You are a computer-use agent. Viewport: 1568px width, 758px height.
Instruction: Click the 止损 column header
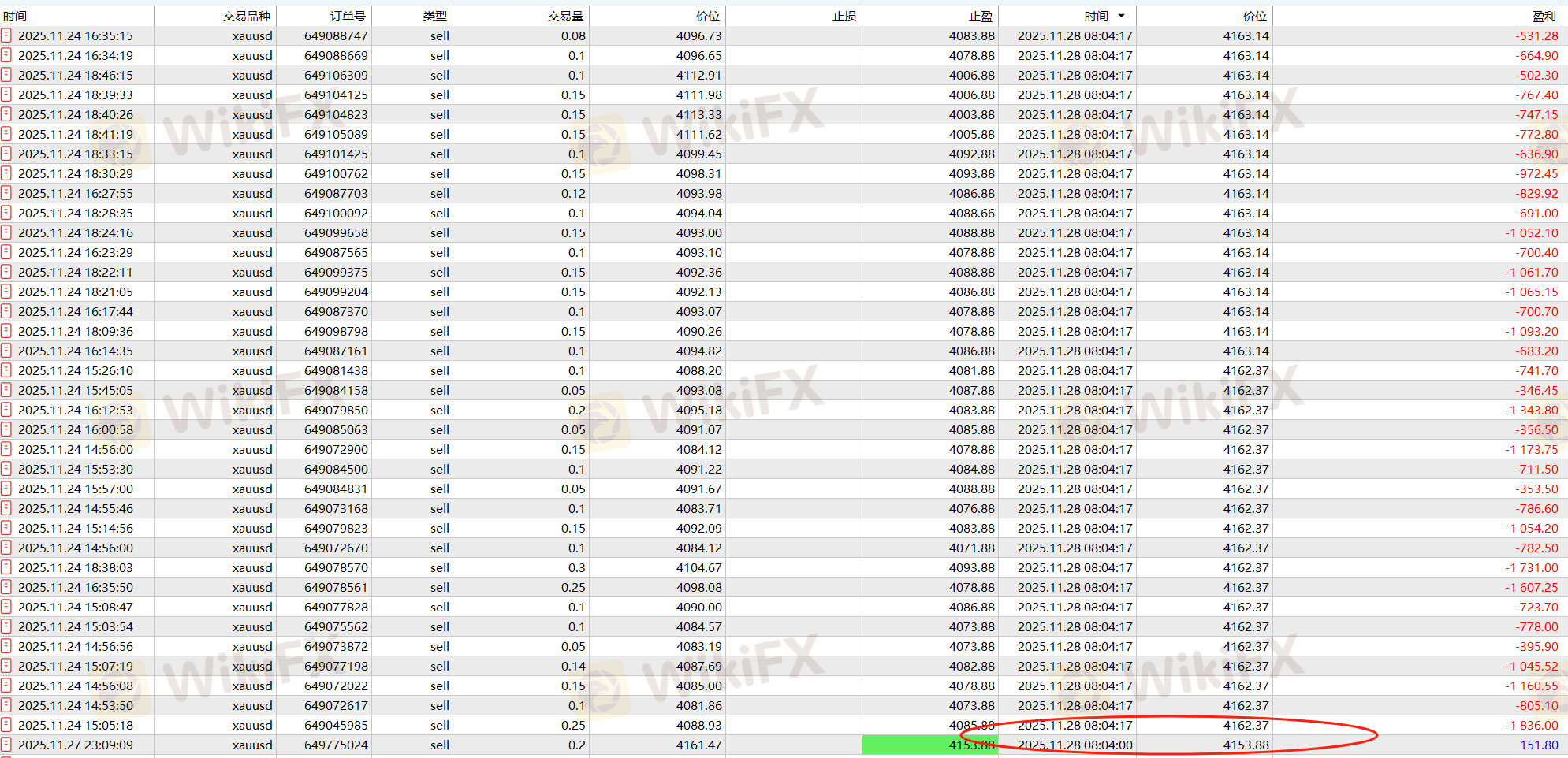[x=844, y=16]
